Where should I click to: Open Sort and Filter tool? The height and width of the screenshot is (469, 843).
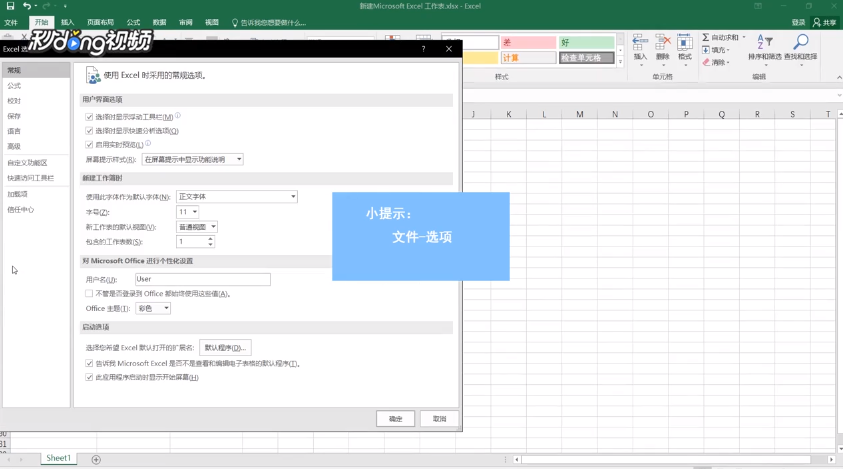click(x=765, y=47)
